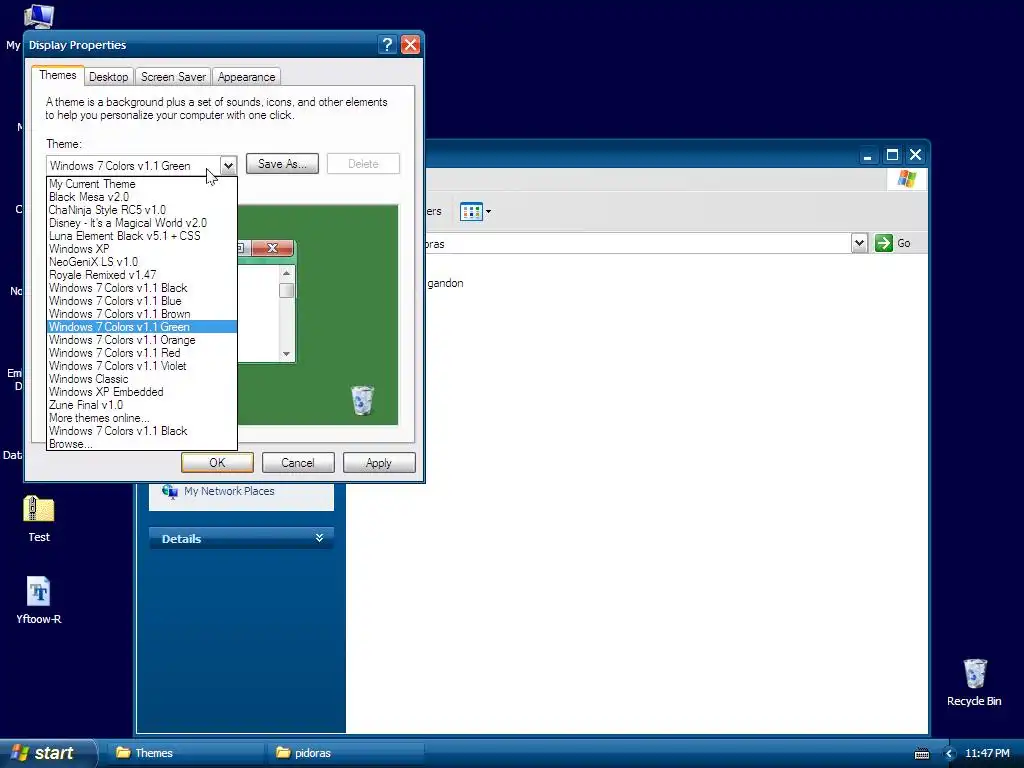Click Apply in Display Properties
Image resolution: width=1024 pixels, height=768 pixels.
pyautogui.click(x=379, y=462)
